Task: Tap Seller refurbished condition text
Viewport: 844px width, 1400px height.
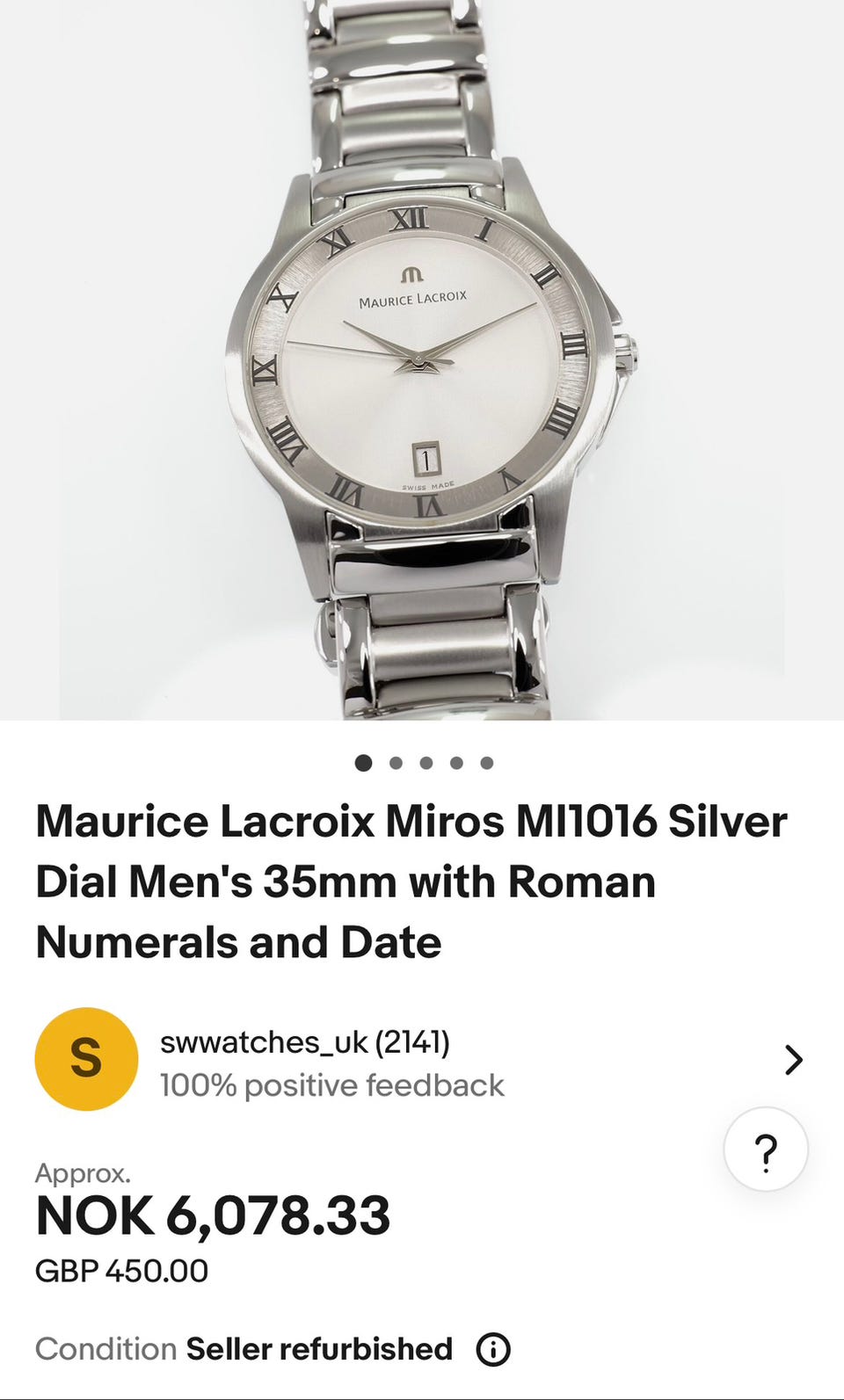Action: point(319,1349)
